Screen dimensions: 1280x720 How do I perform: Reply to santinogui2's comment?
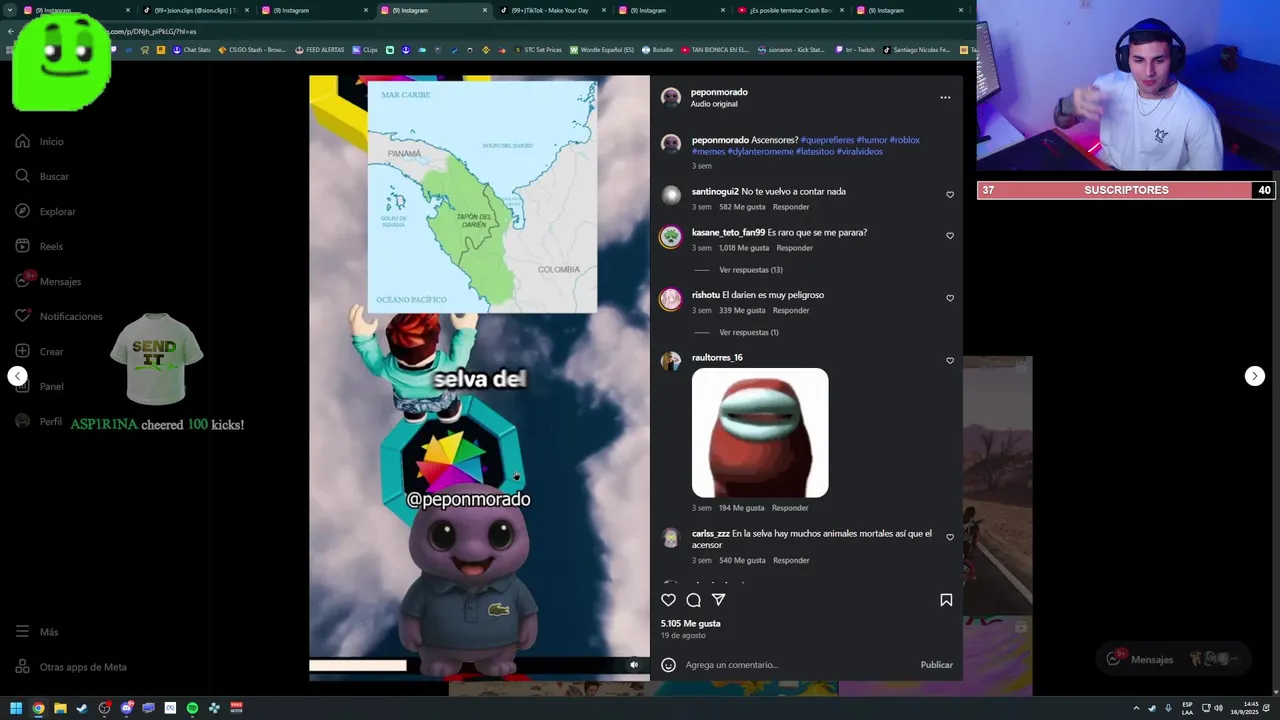tap(791, 207)
